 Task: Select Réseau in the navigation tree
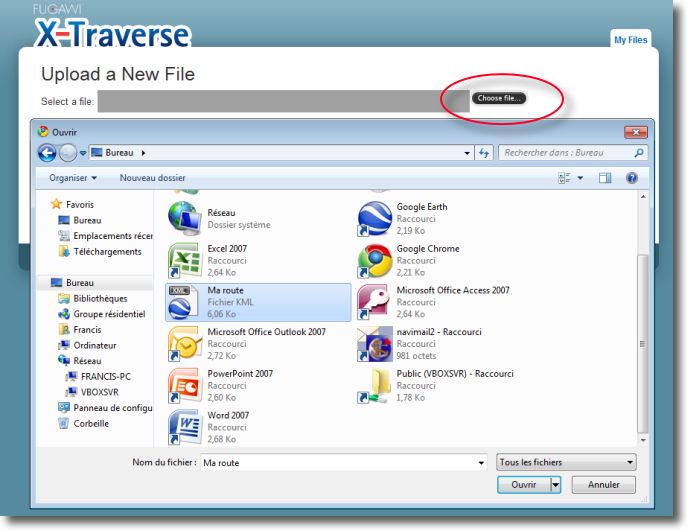click(80, 361)
